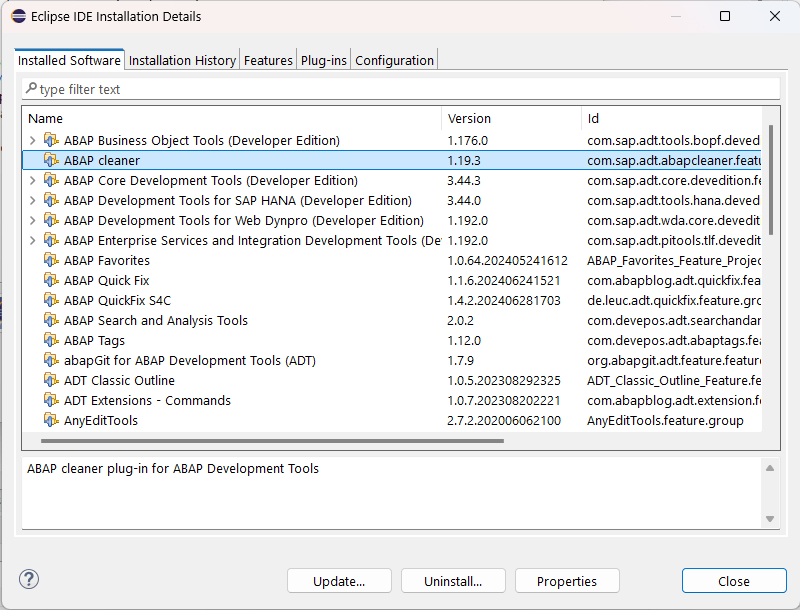The image size is (800, 610).
Task: Expand ABAP Development Tools for Web Dynpro
Action: [33, 220]
